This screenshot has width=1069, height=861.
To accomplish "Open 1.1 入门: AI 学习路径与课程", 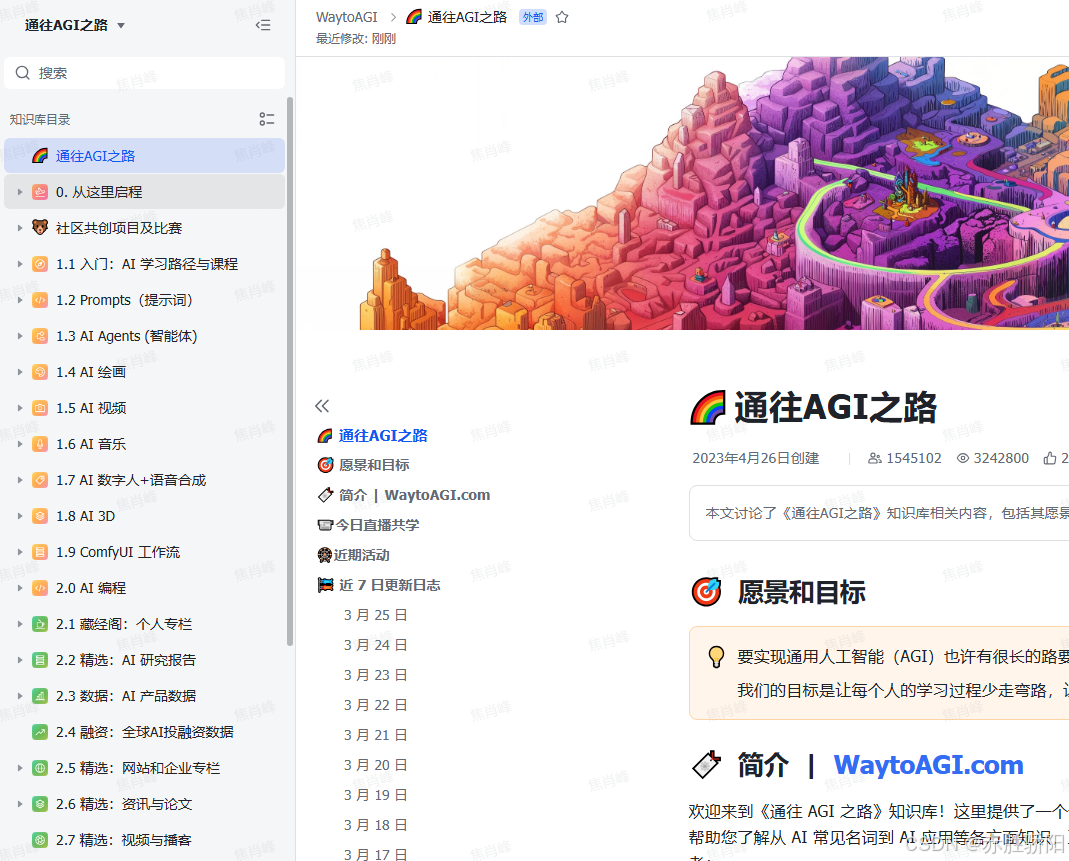I will click(x=145, y=264).
